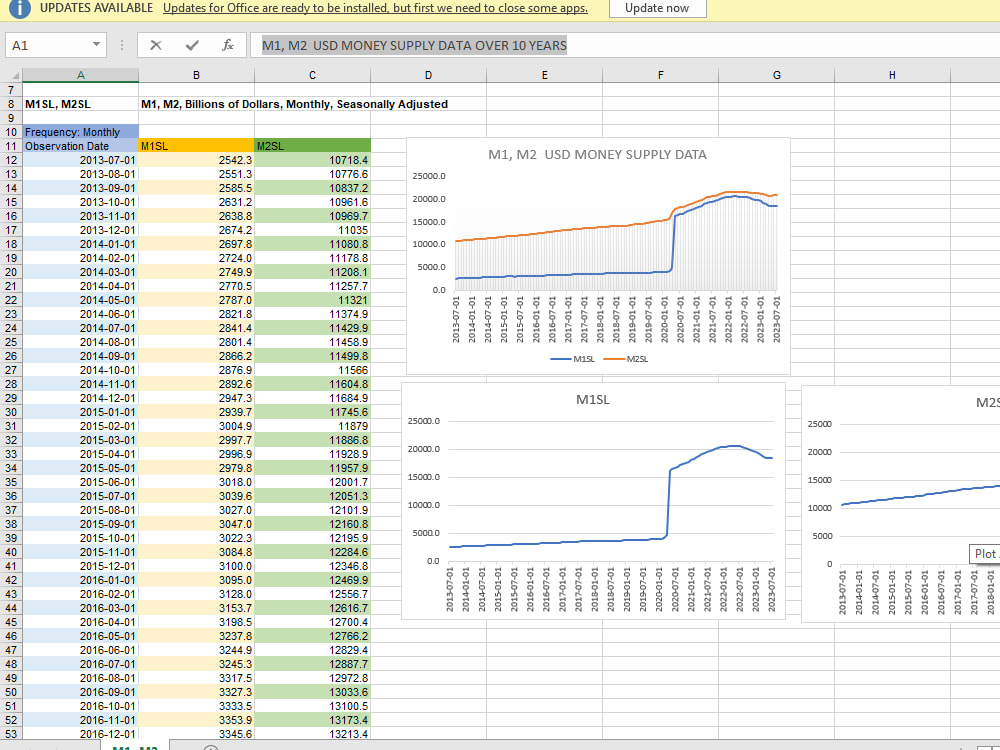Select M1SL value 2724.0
1000x750 pixels.
tap(196, 258)
